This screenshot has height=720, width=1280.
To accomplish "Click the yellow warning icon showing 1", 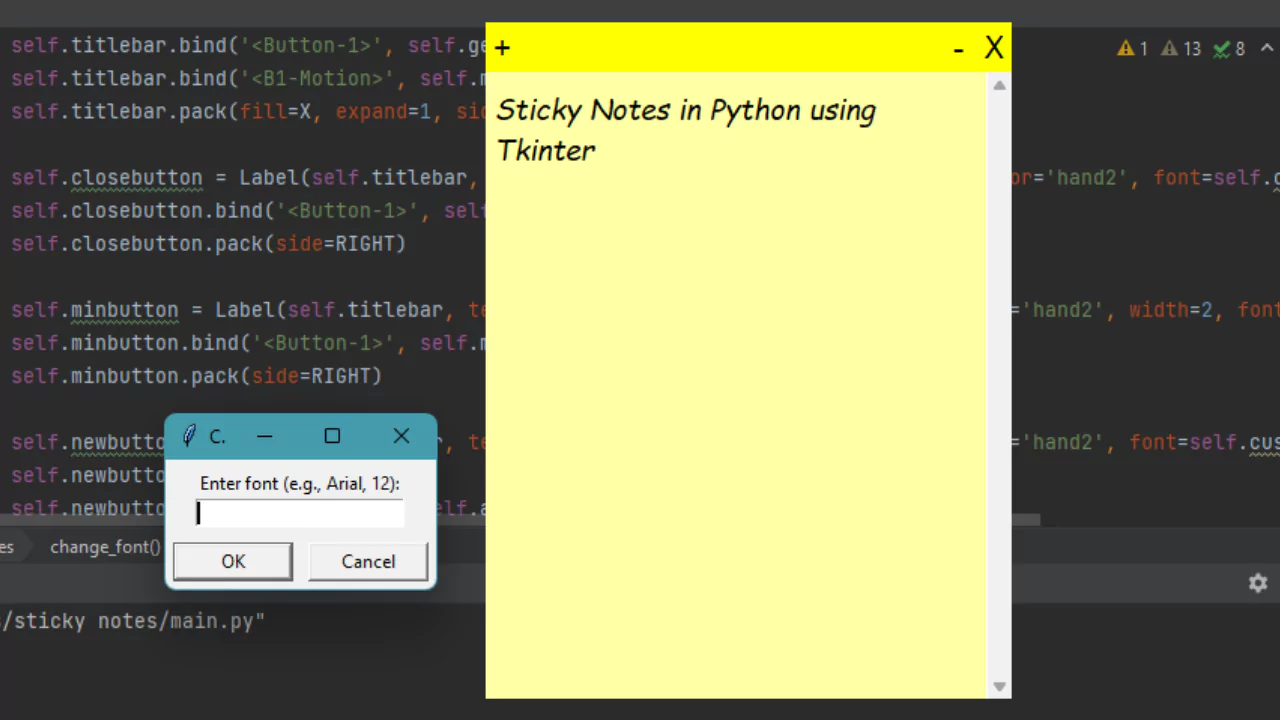I will point(1128,47).
